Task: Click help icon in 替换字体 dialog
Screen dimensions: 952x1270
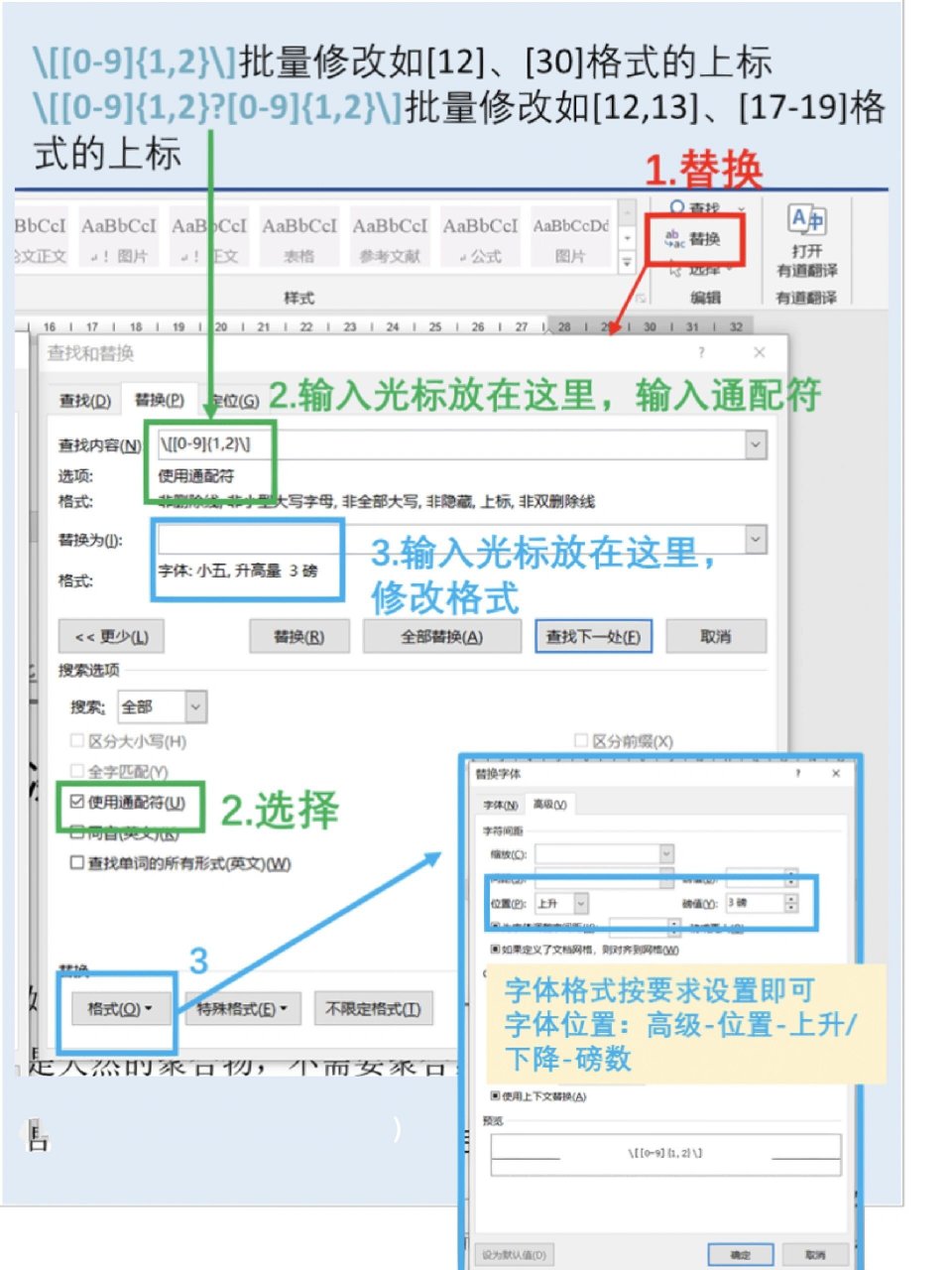Action: [798, 773]
